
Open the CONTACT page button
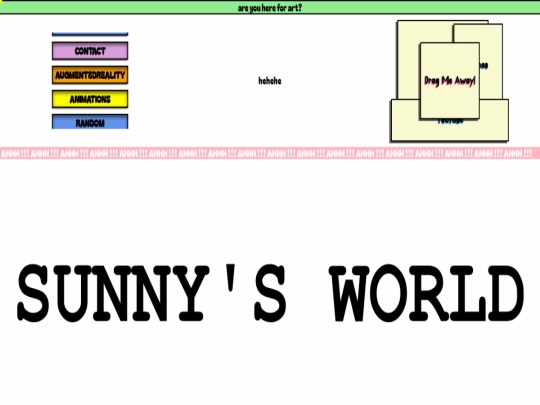[x=90, y=51]
